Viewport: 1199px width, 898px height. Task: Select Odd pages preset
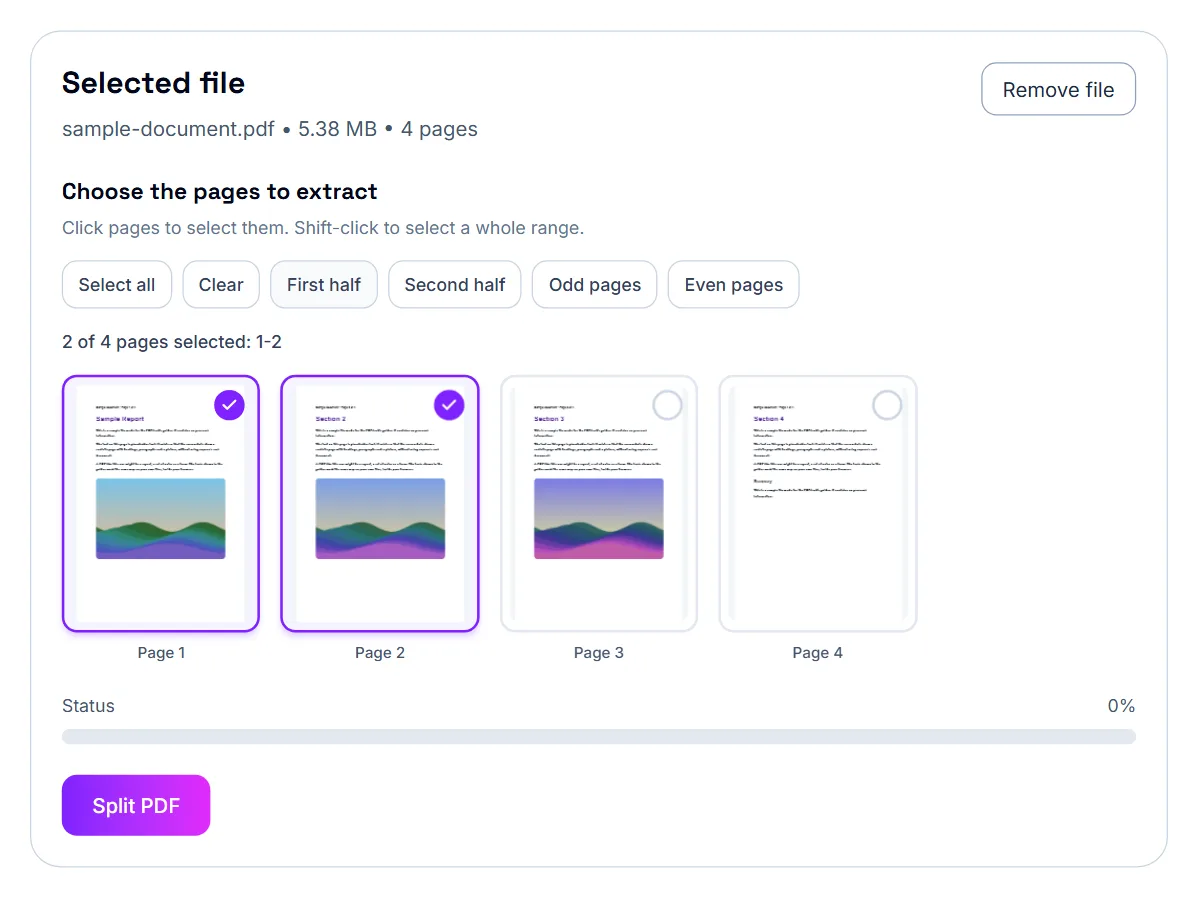[594, 285]
